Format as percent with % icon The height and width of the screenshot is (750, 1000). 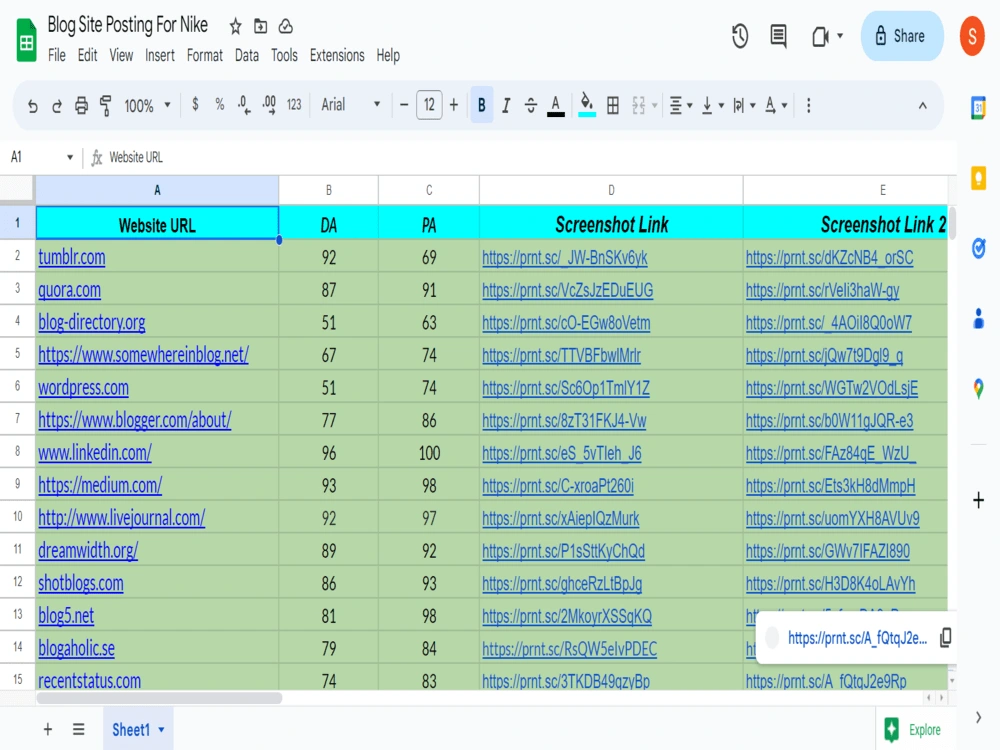219,104
